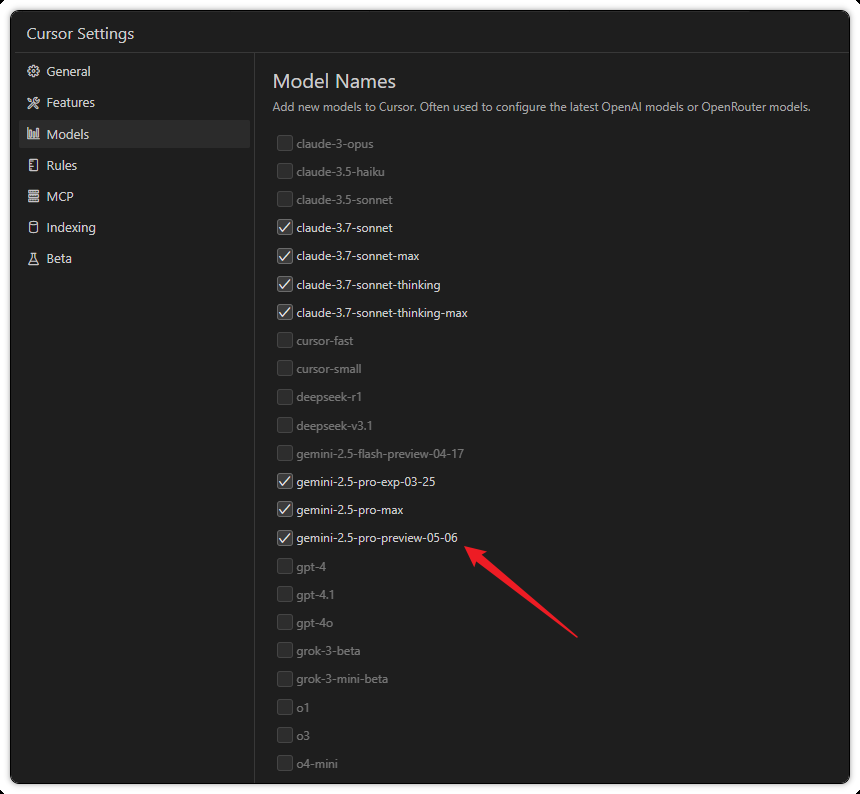Enable the o4-mini model checkbox

(x=285, y=763)
